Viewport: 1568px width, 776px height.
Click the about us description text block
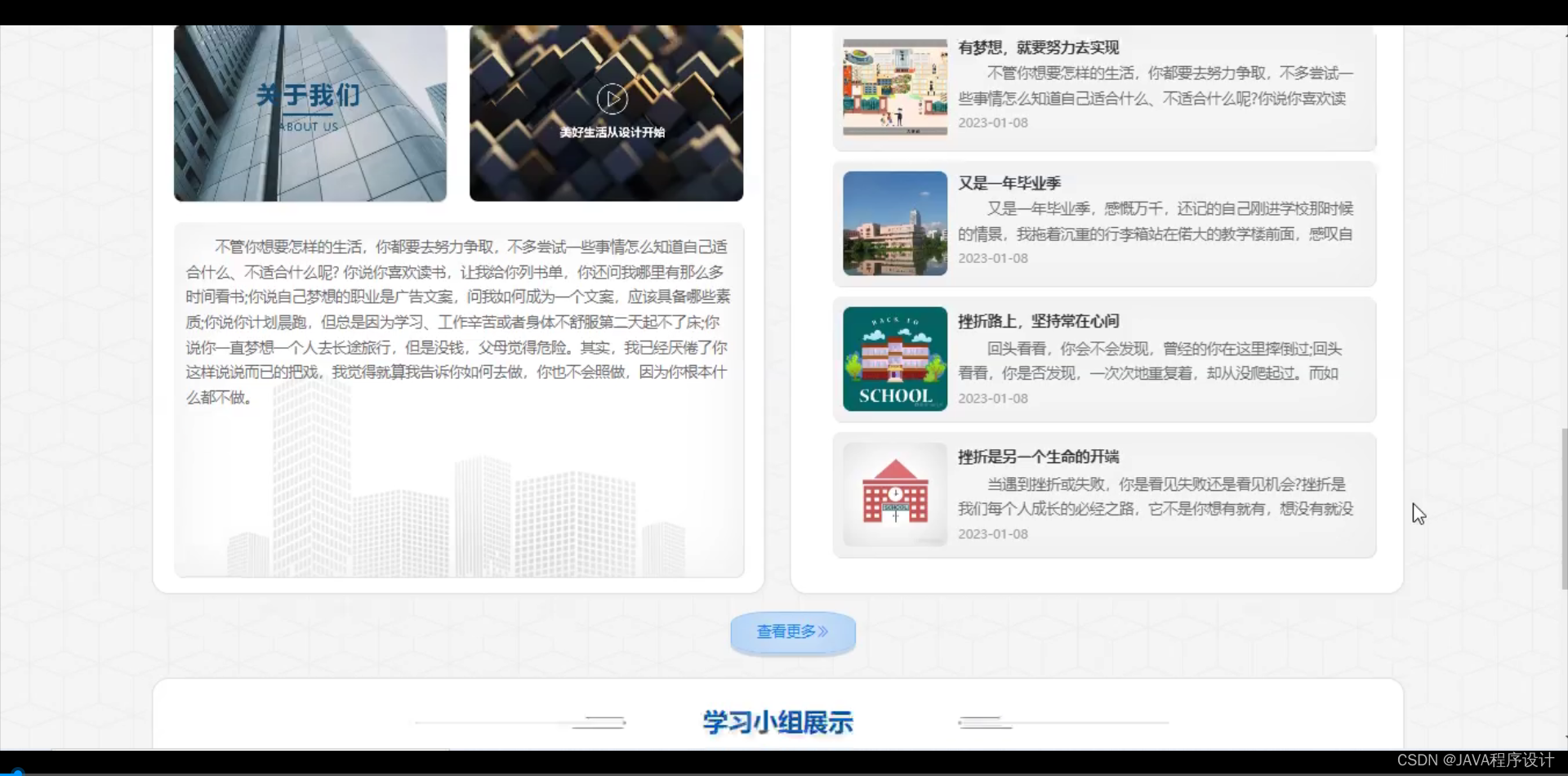pos(459,321)
